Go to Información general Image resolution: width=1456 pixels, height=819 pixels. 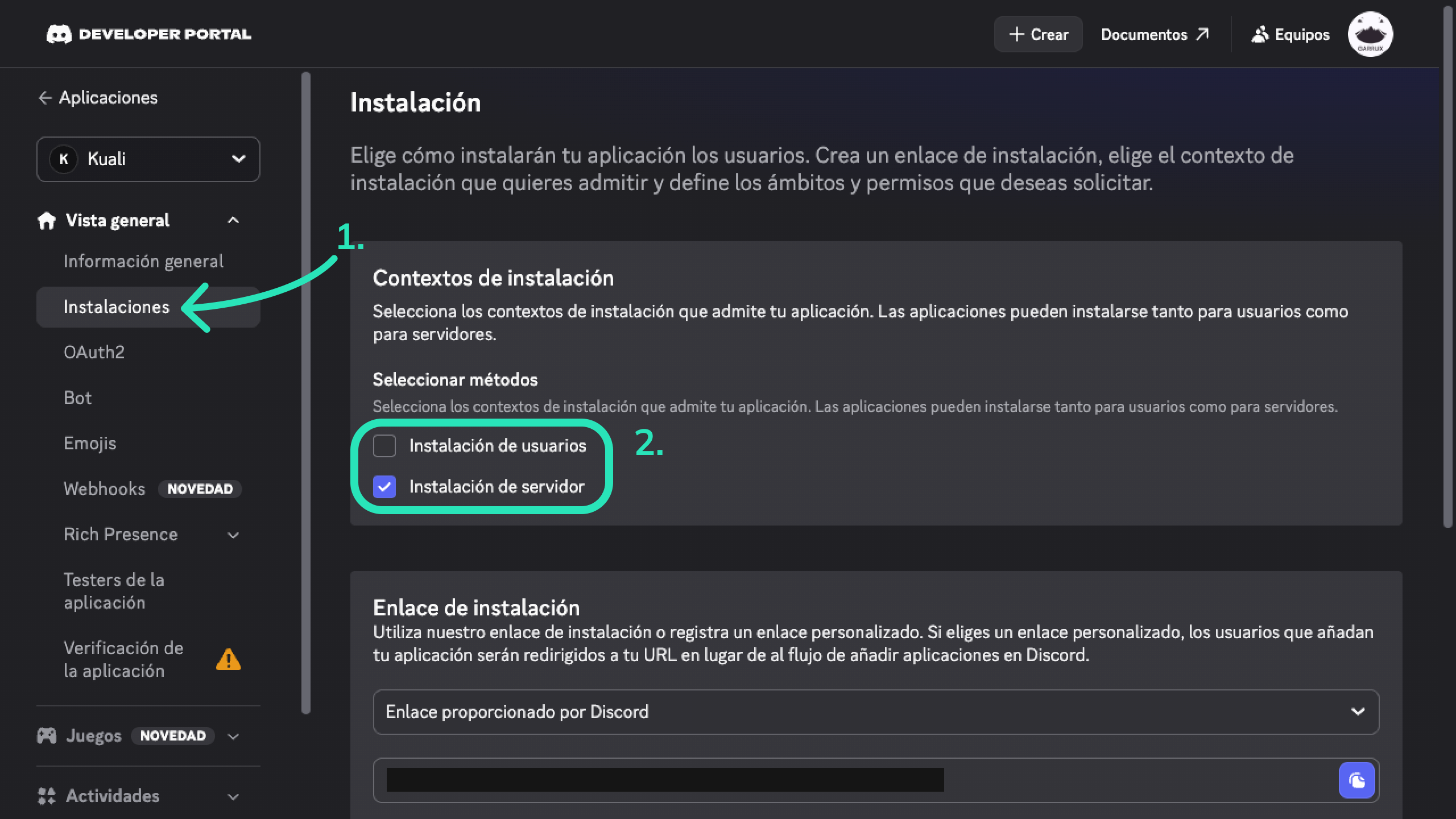[x=143, y=262]
